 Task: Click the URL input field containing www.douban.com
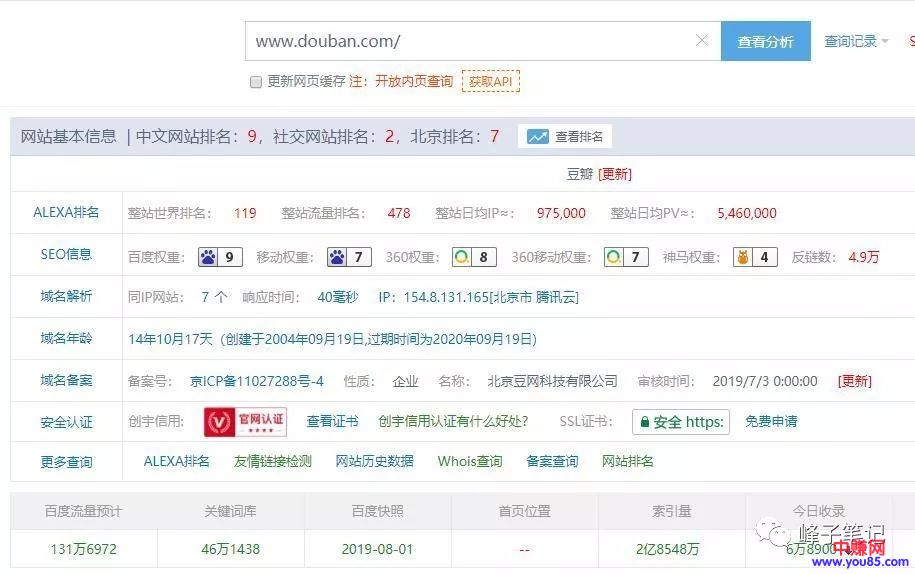[x=470, y=41]
